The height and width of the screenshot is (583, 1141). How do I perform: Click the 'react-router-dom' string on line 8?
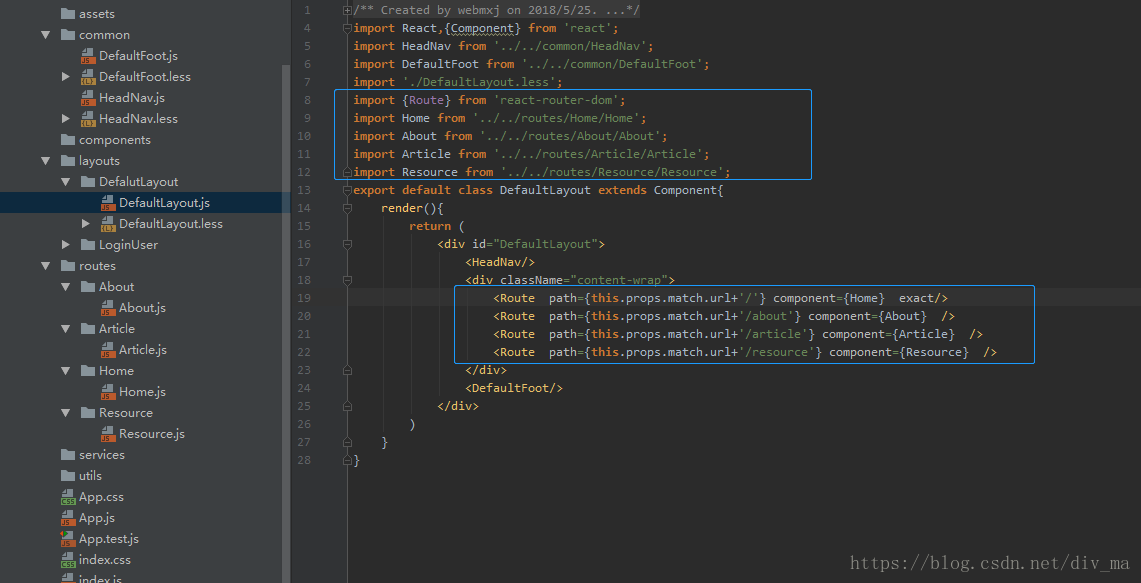click(555, 100)
